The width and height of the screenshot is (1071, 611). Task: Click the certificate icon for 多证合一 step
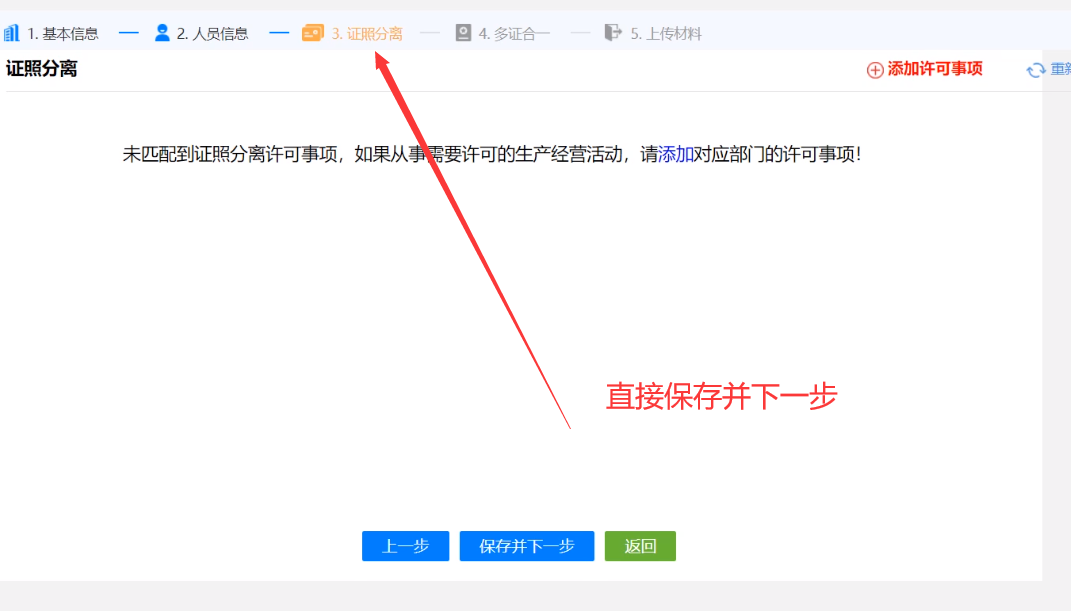463,33
